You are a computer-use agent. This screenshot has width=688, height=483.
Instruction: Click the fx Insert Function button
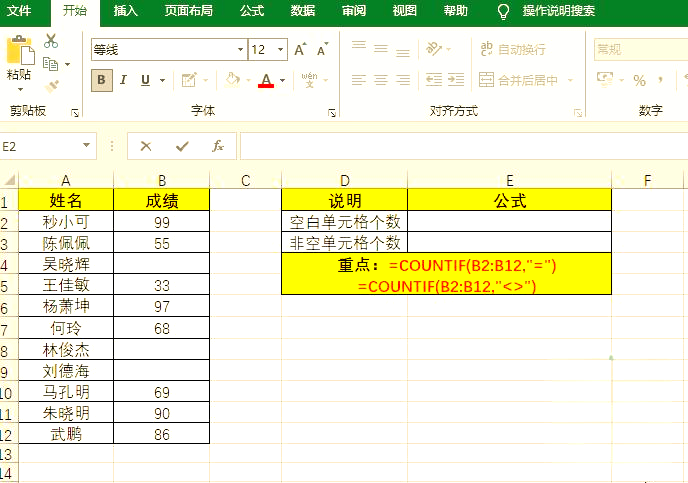pyautogui.click(x=218, y=146)
